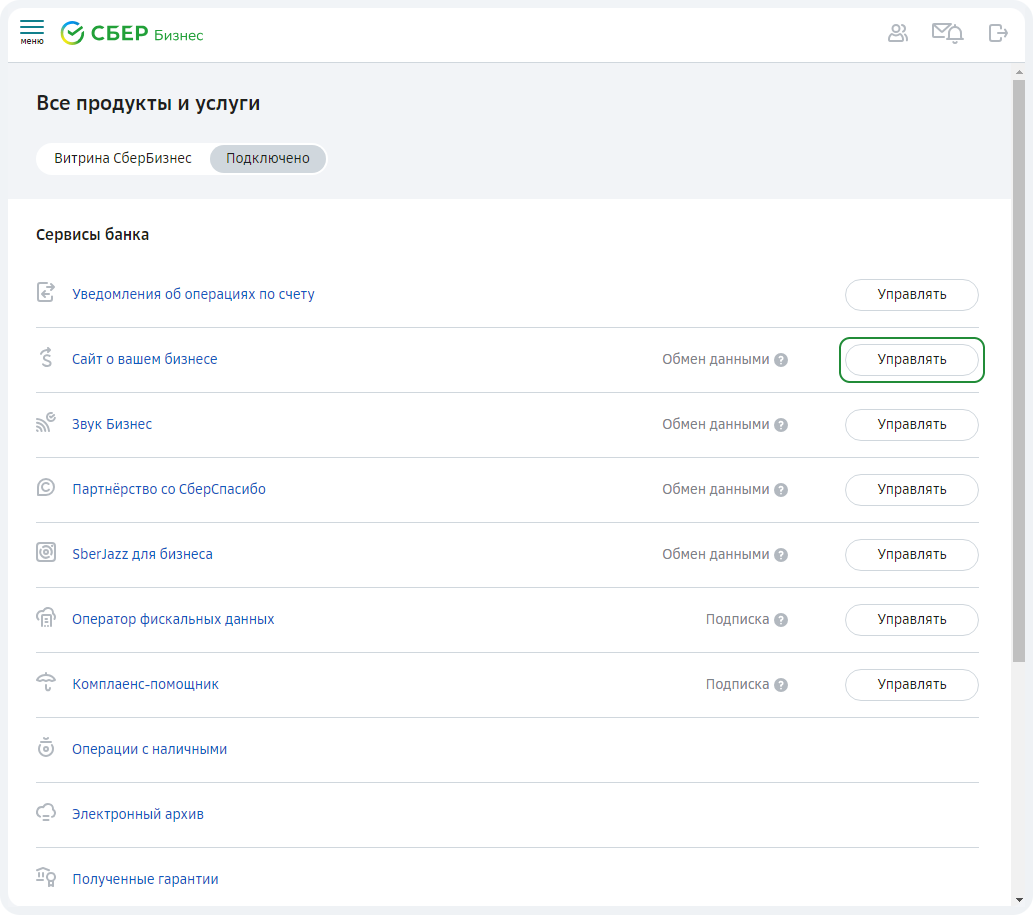
Task: Click the SberJazz icon
Action: (45, 552)
